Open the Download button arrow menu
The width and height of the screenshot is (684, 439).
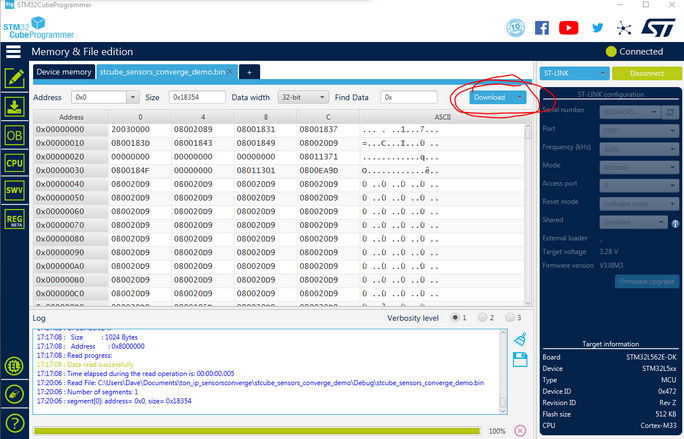(520, 97)
